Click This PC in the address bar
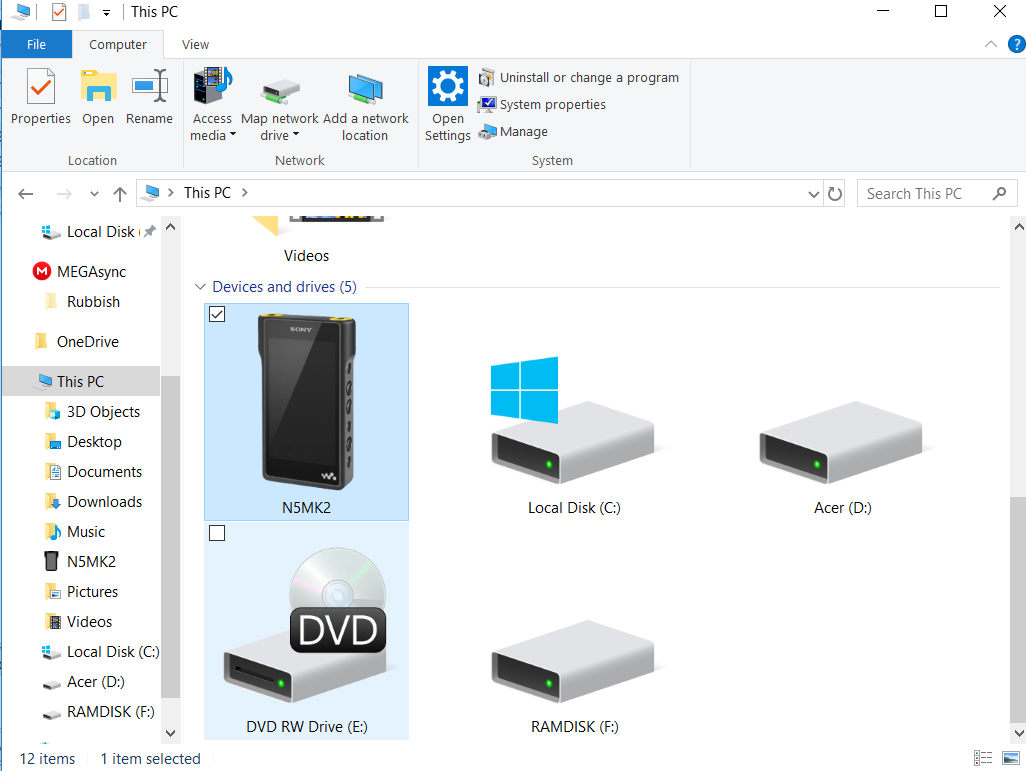1026x771 pixels. [x=207, y=193]
